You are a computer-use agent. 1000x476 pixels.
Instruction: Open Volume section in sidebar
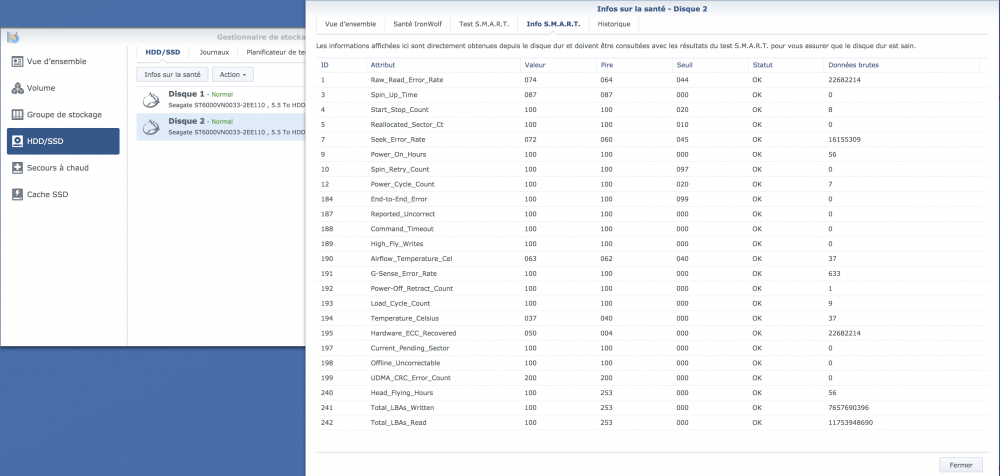click(63, 88)
